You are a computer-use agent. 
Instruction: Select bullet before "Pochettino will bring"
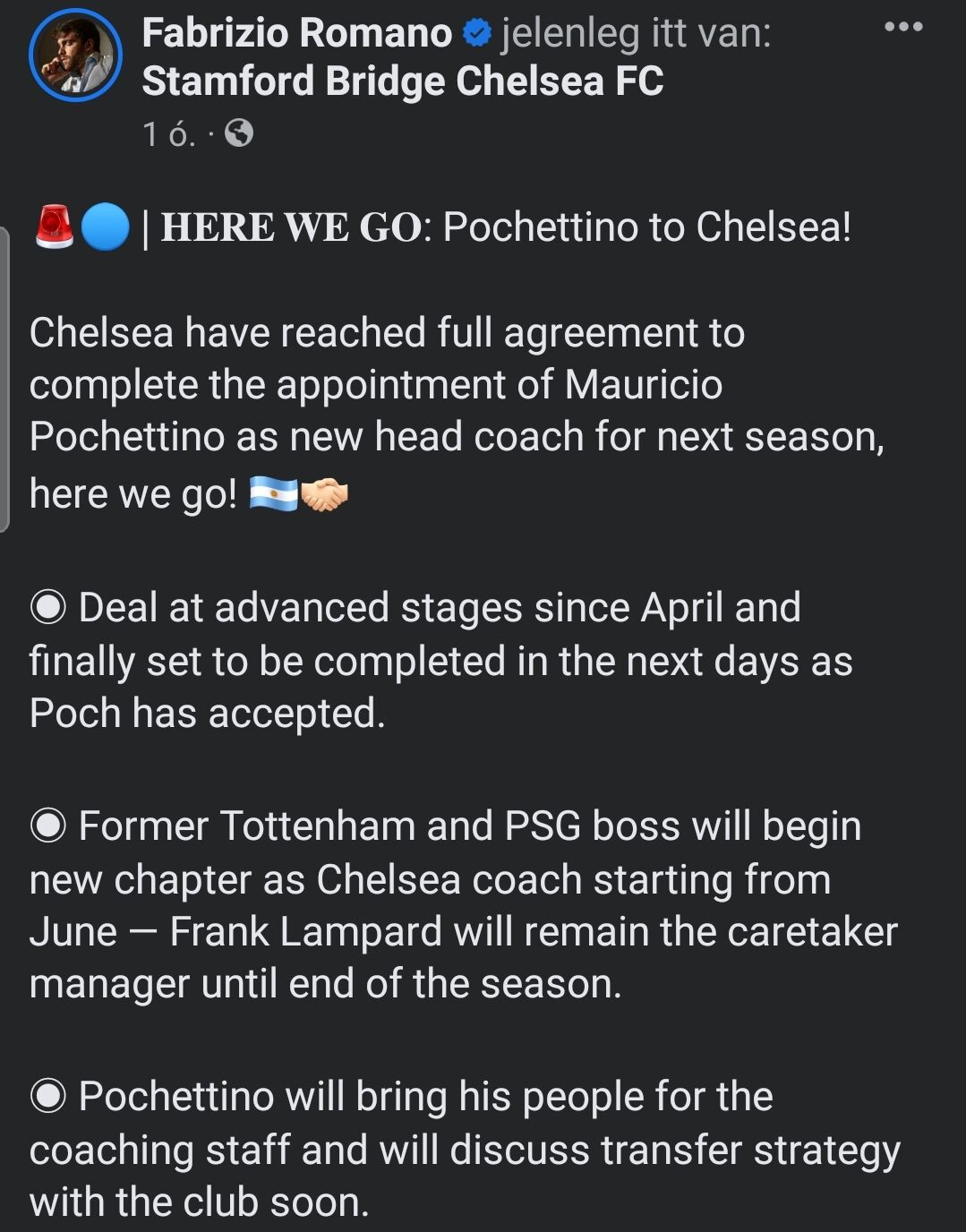click(x=48, y=1096)
